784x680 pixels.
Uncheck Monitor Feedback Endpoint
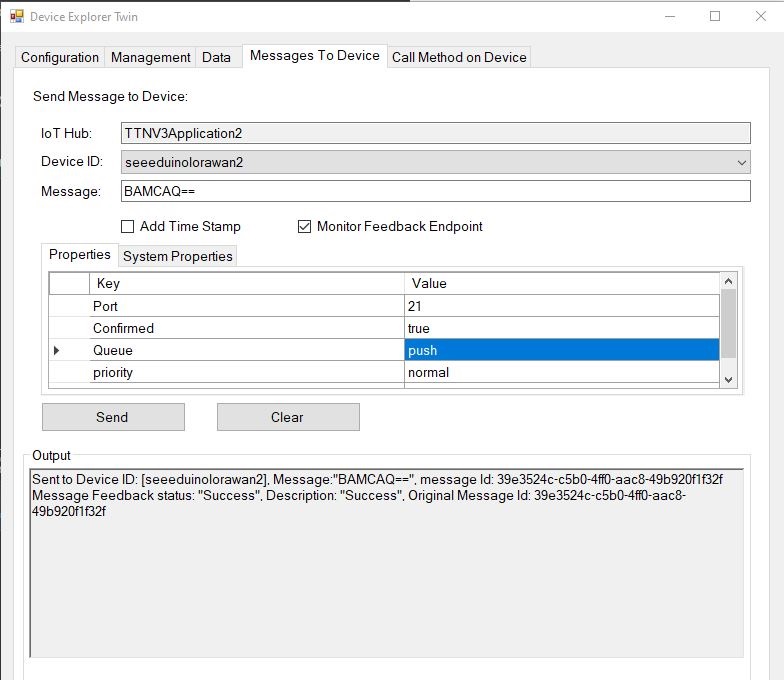coord(305,227)
